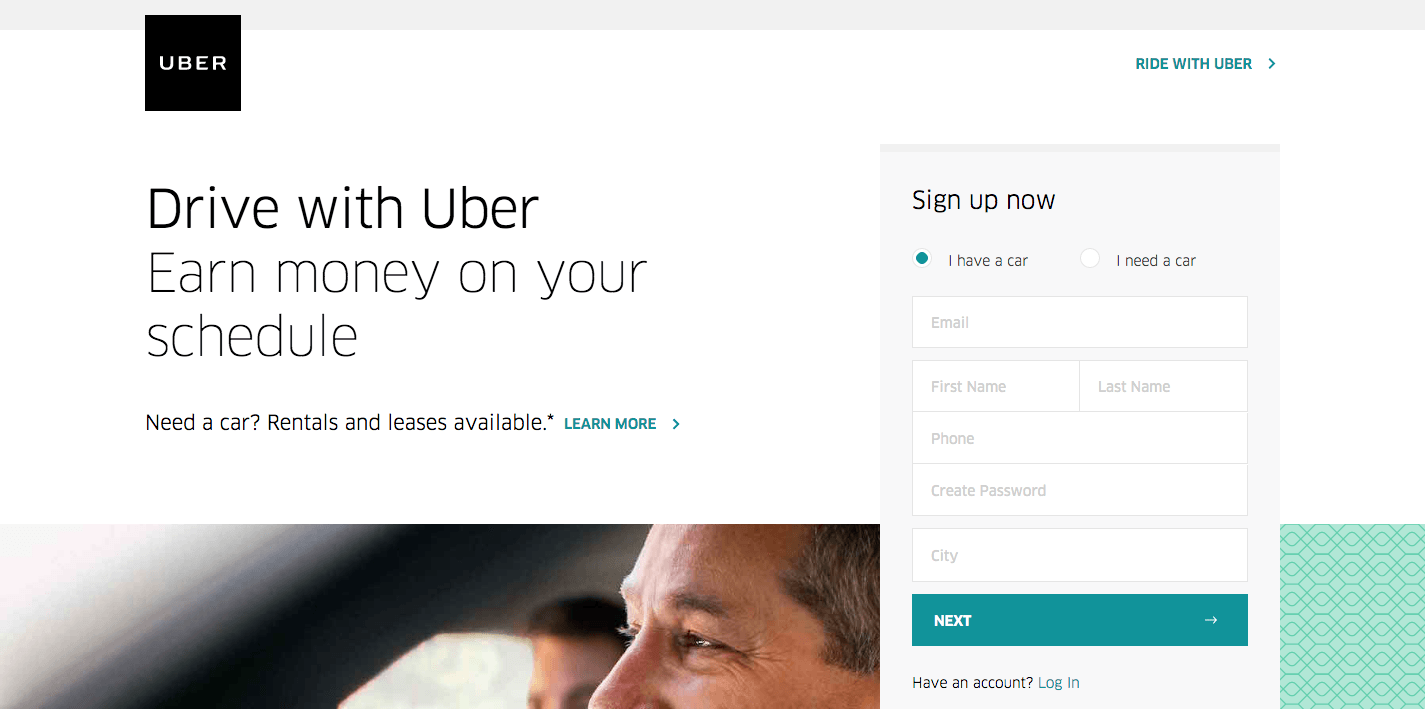
Task: Open the City field
Action: click(1080, 555)
